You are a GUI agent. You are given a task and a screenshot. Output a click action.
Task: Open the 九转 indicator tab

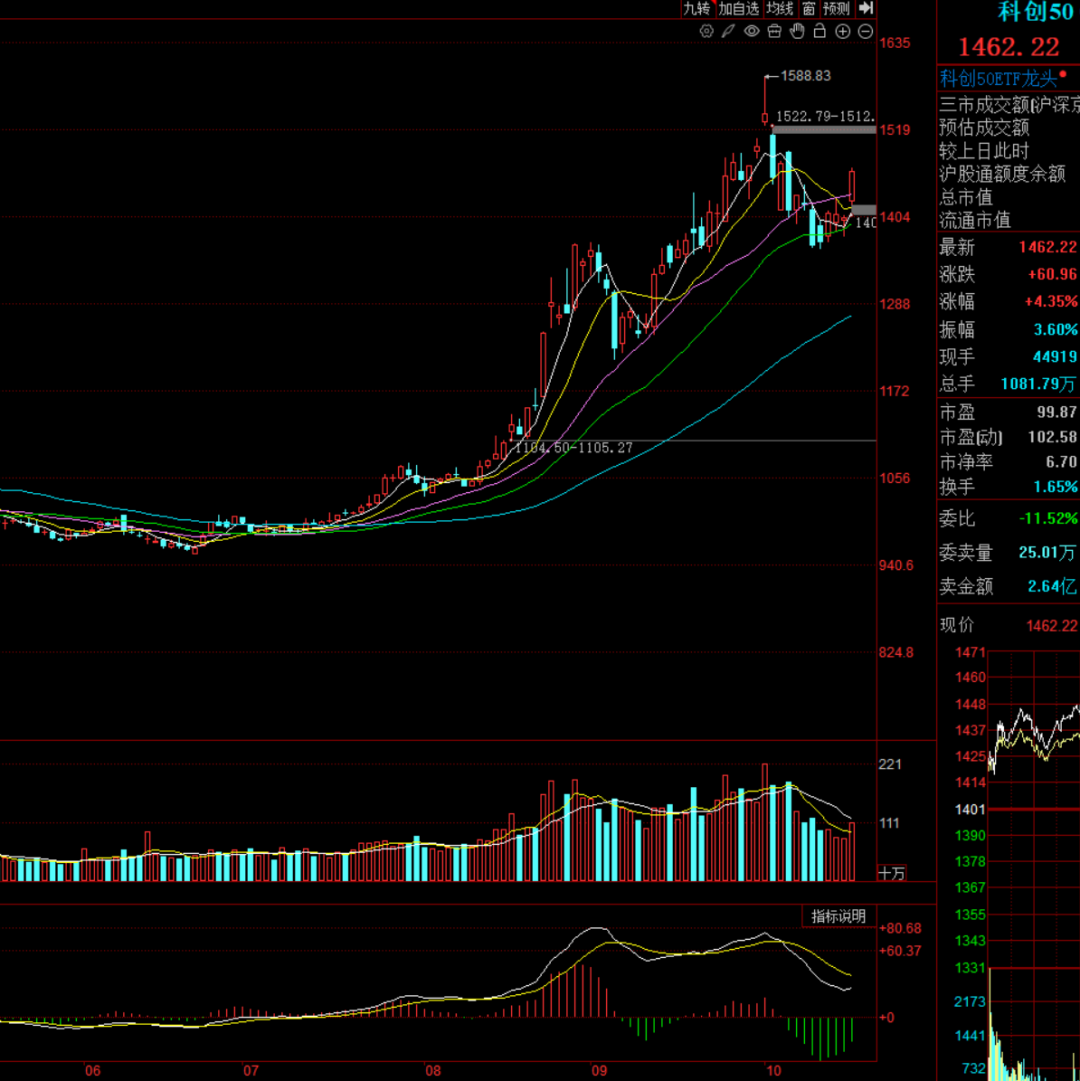pyautogui.click(x=696, y=8)
